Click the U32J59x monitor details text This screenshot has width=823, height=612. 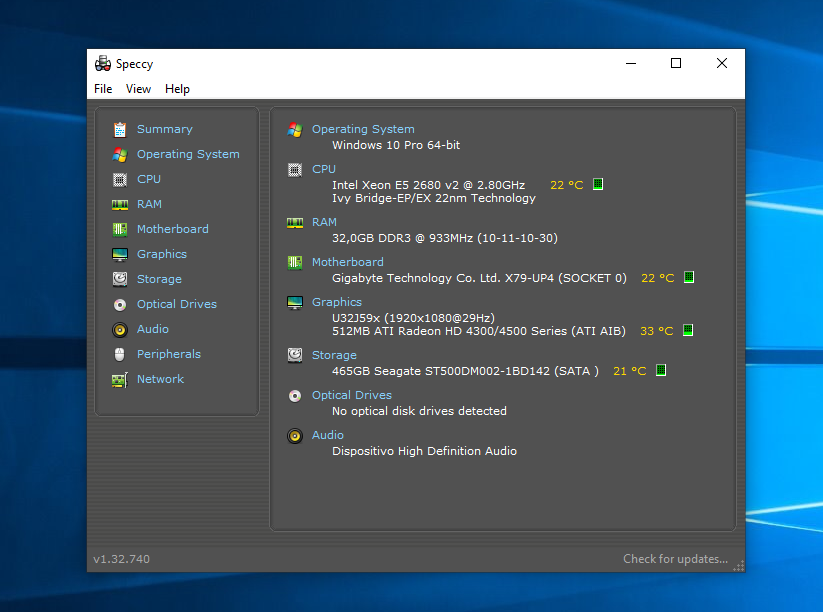413,318
